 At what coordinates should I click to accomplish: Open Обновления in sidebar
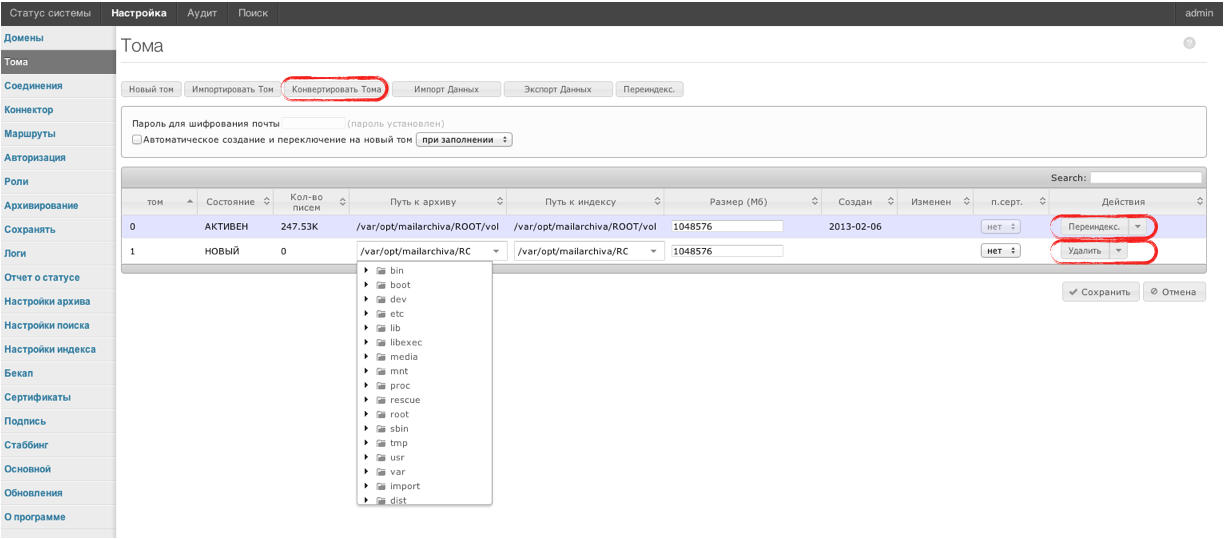pos(57,493)
